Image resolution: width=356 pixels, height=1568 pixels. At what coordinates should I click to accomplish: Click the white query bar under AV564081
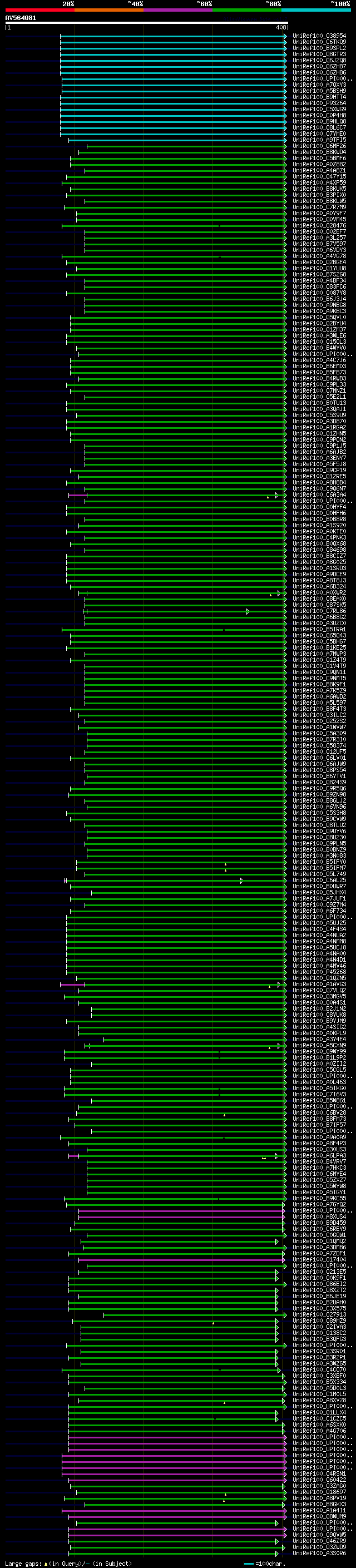tap(147, 23)
